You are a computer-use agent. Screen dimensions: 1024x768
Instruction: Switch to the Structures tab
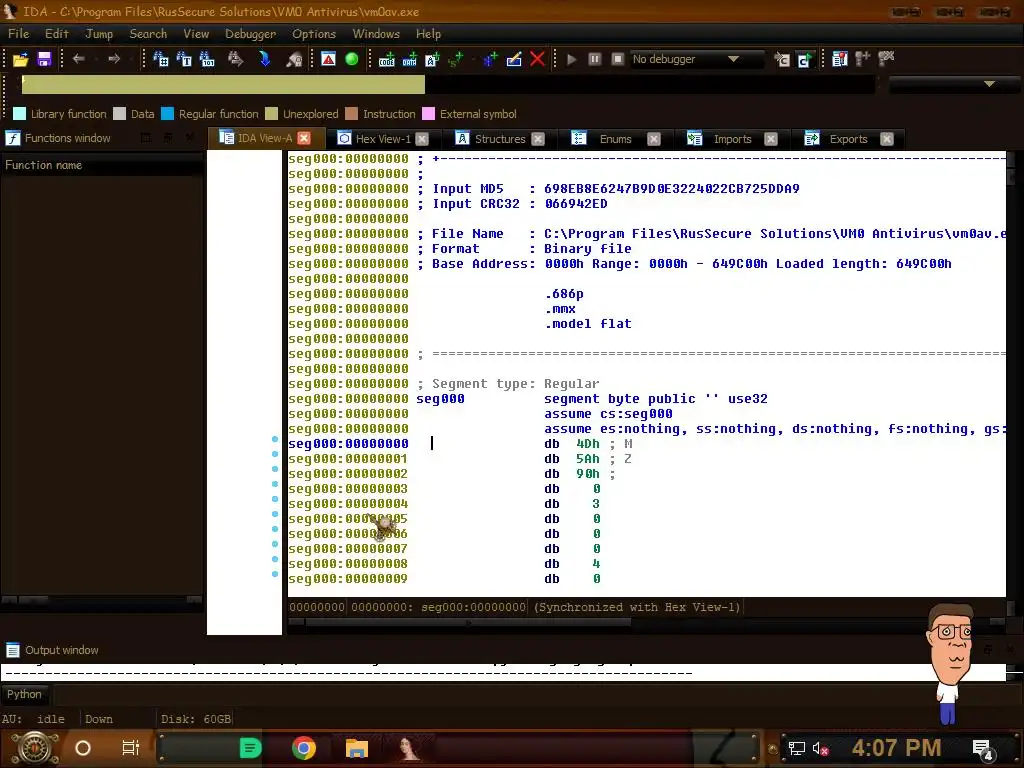click(x=500, y=139)
